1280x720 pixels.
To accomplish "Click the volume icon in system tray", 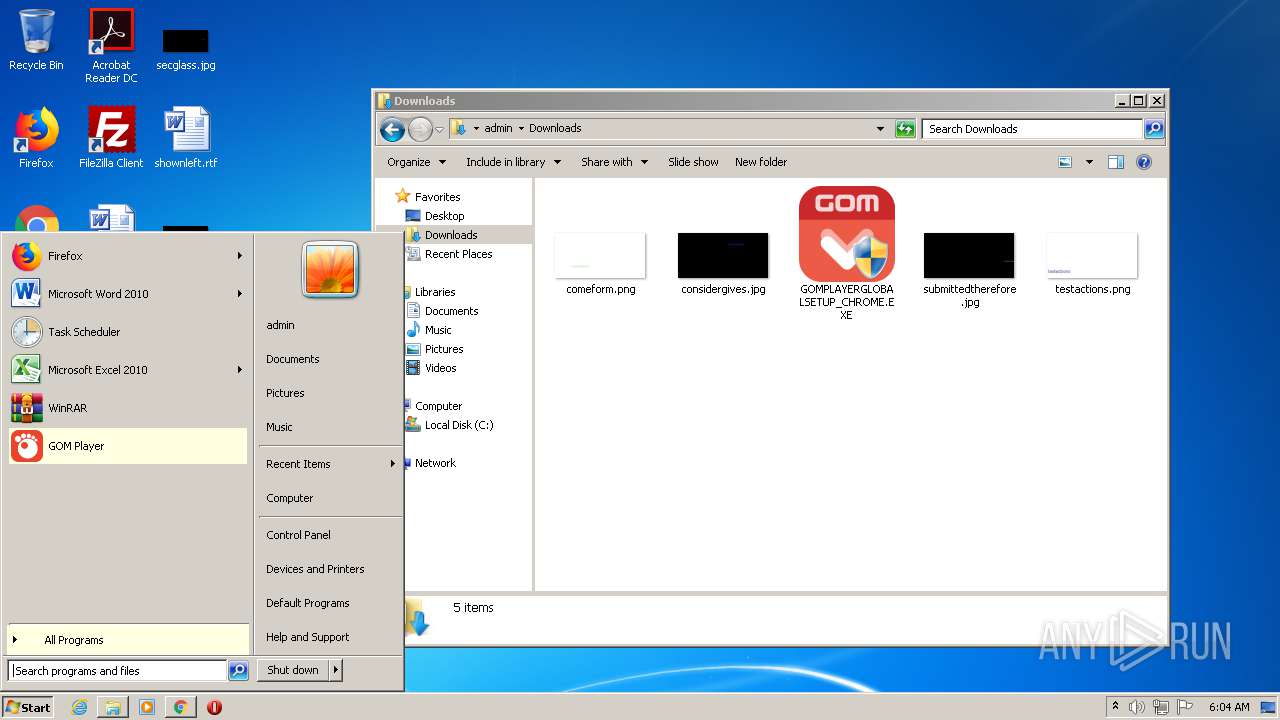I will click(x=1136, y=707).
